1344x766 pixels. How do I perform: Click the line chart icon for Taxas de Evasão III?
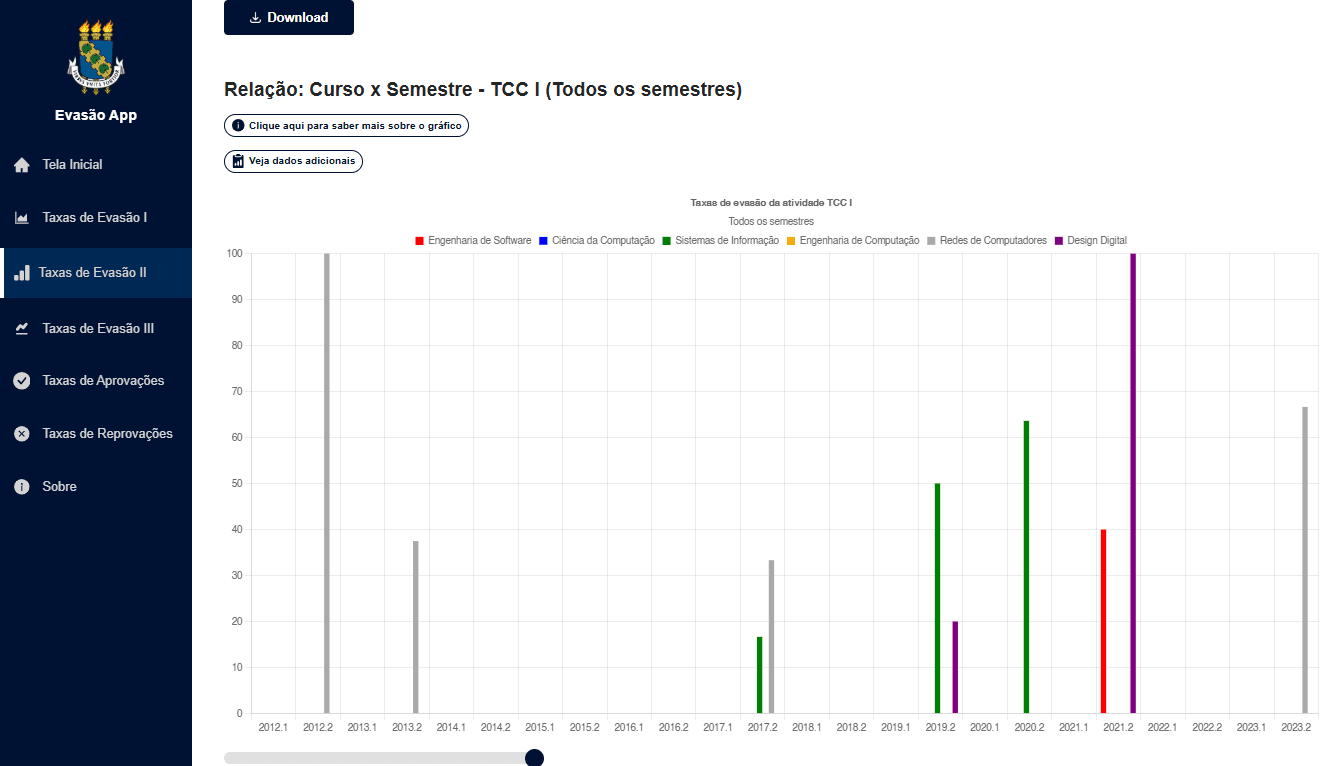[x=22, y=328]
